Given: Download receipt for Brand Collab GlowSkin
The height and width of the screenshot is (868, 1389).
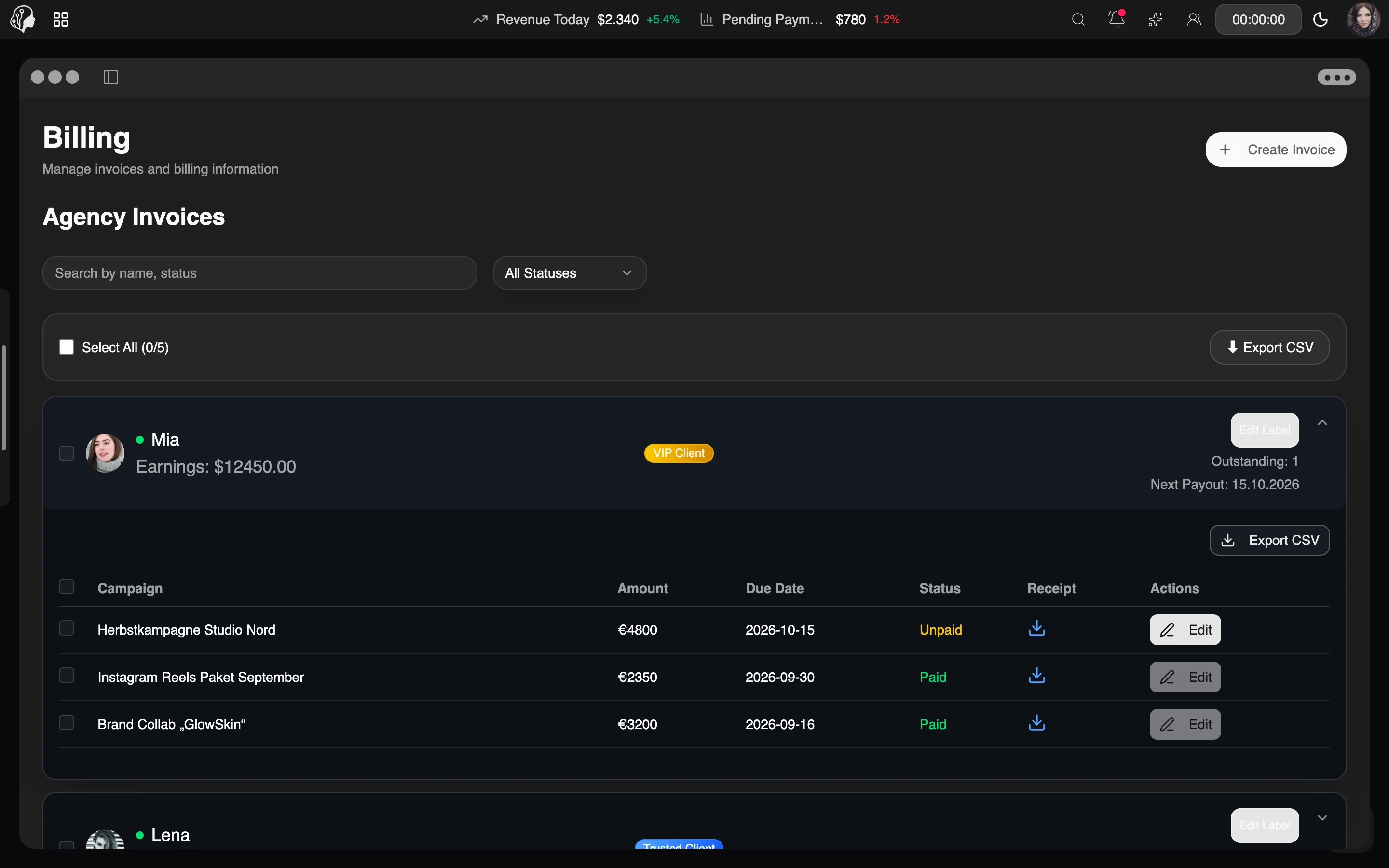Looking at the screenshot, I should pyautogui.click(x=1036, y=723).
